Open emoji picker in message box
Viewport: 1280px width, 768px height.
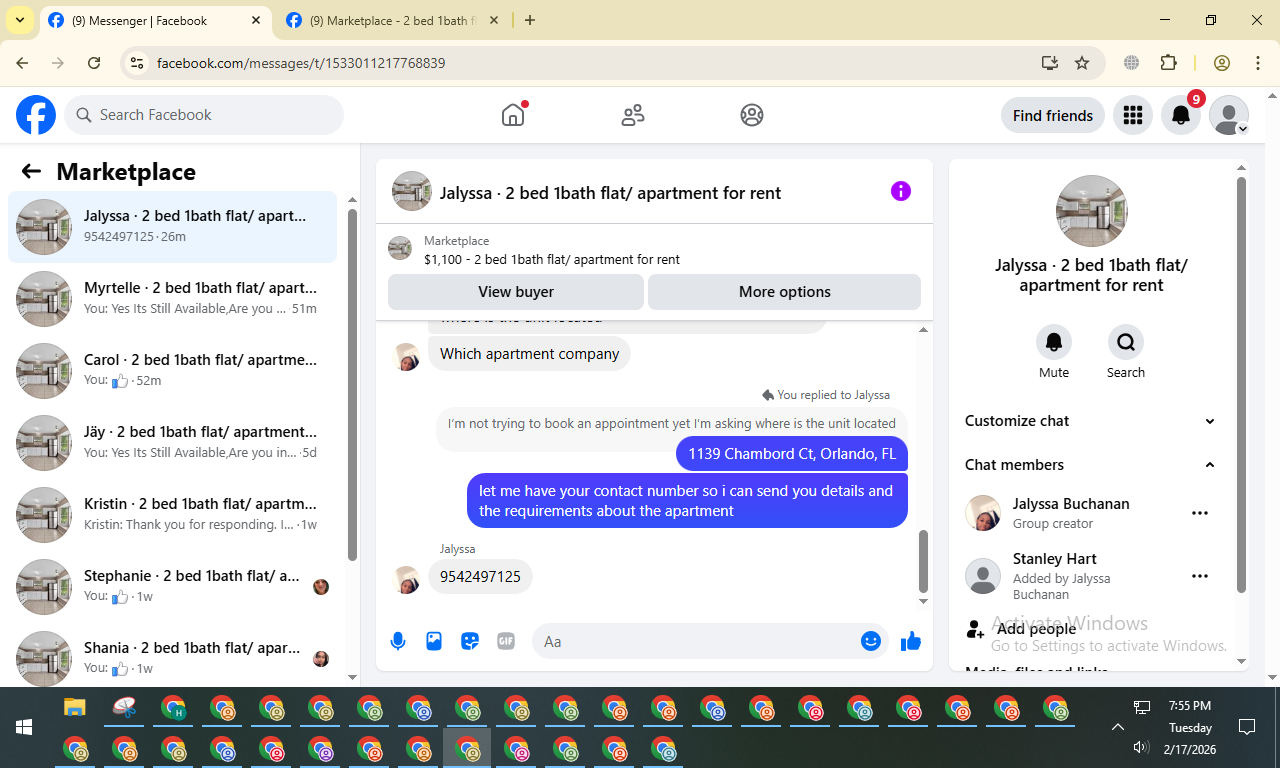tap(871, 641)
